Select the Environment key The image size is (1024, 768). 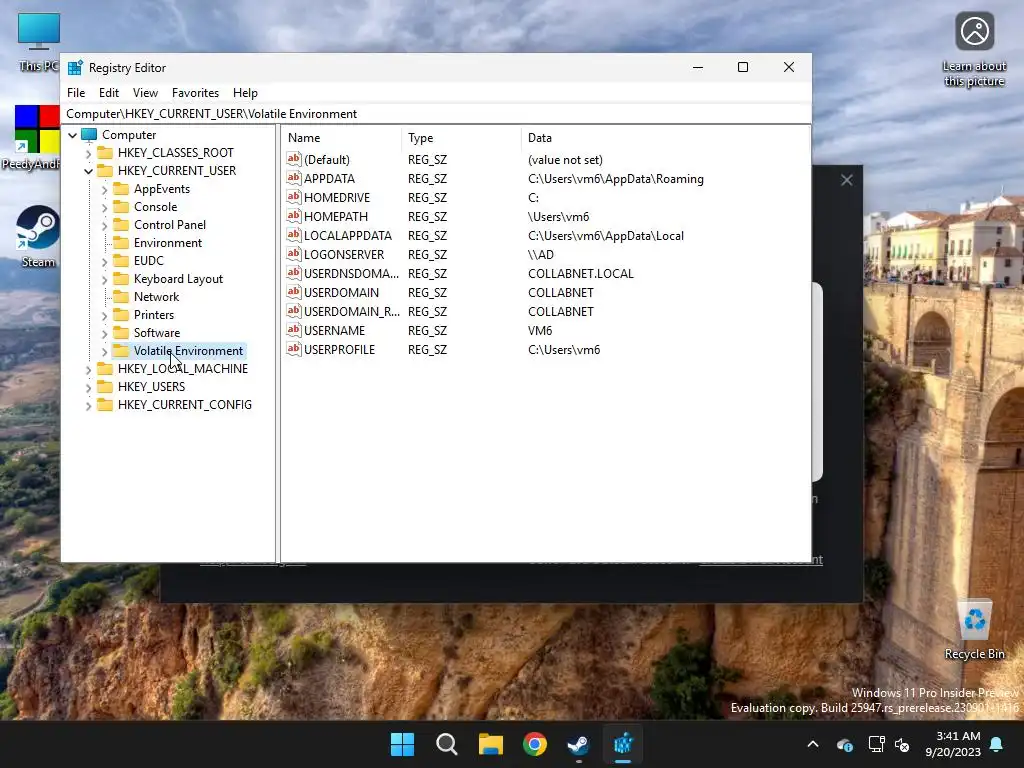[x=168, y=242]
